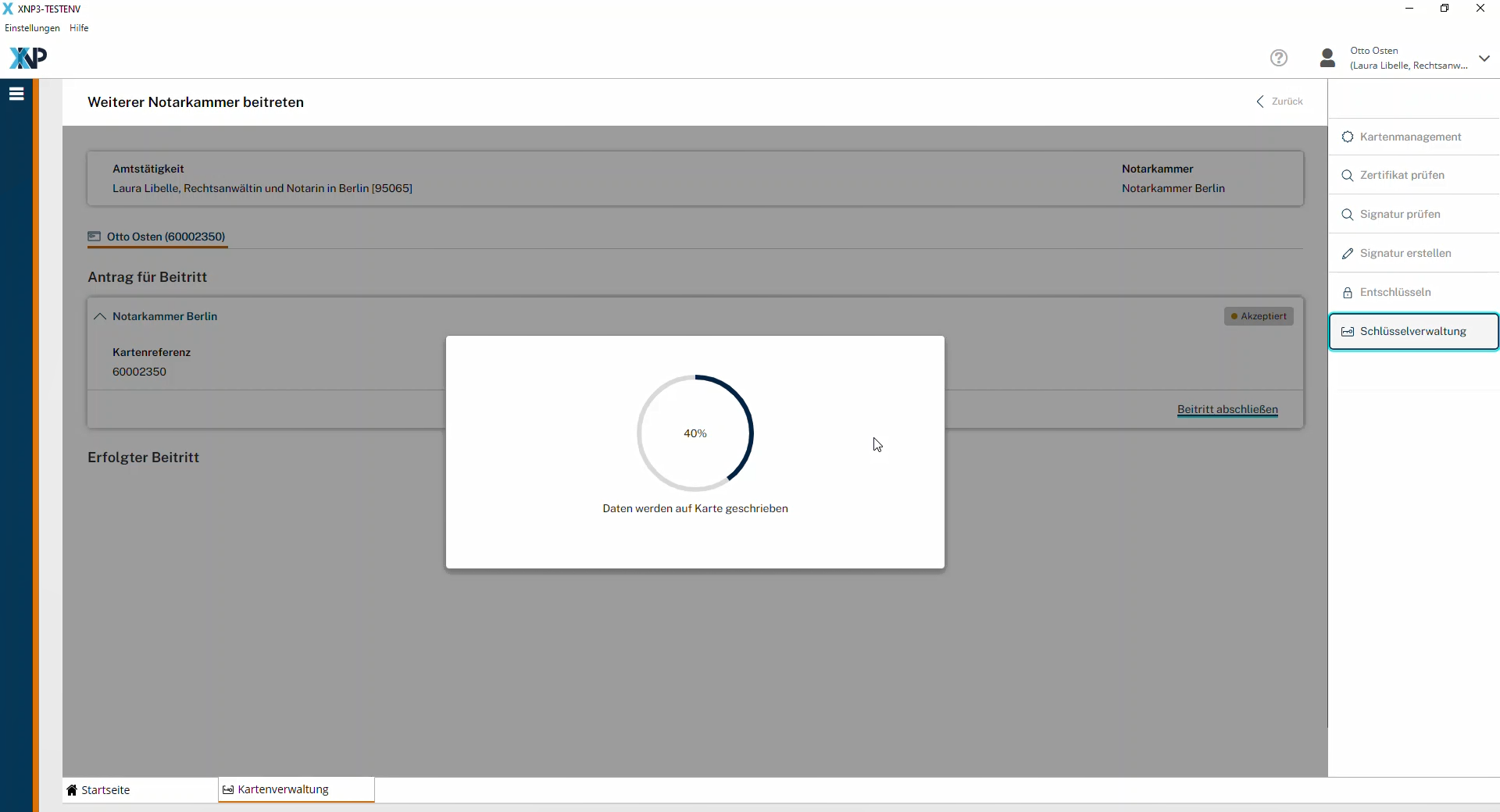Click the 40% progress circle
The width and height of the screenshot is (1500, 812).
pyautogui.click(x=695, y=433)
